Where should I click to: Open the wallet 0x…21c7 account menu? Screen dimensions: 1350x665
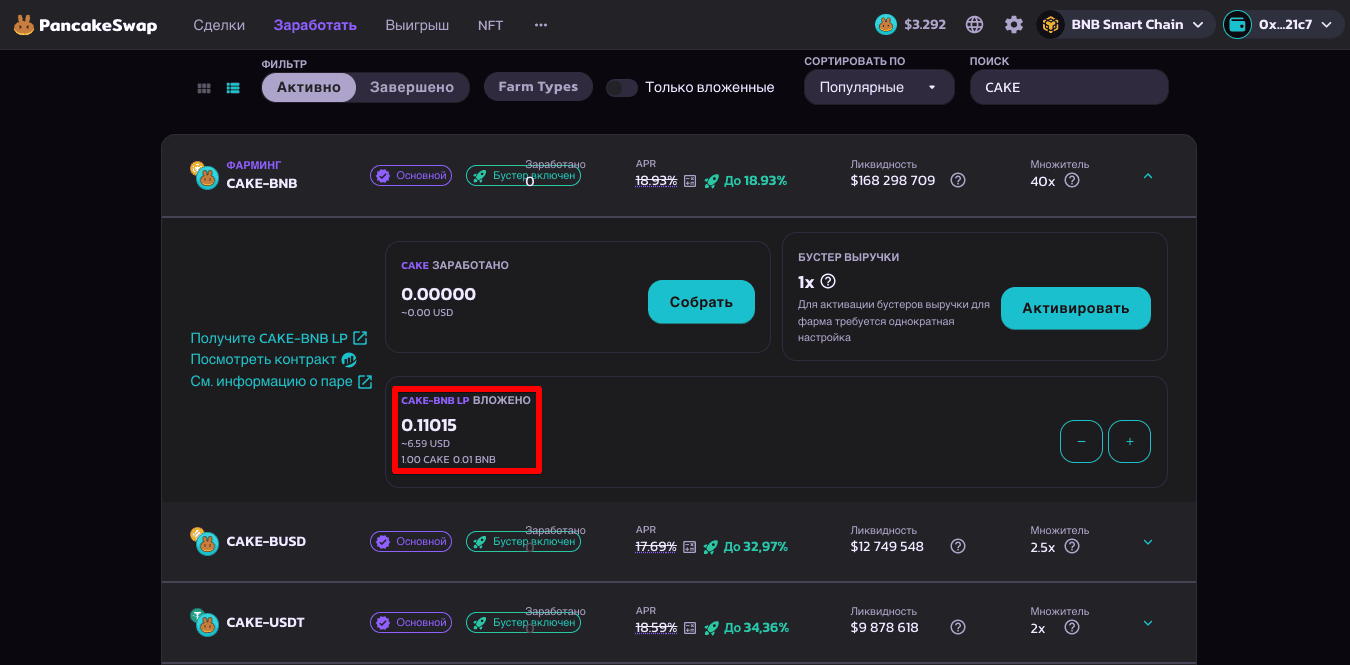tap(1284, 25)
